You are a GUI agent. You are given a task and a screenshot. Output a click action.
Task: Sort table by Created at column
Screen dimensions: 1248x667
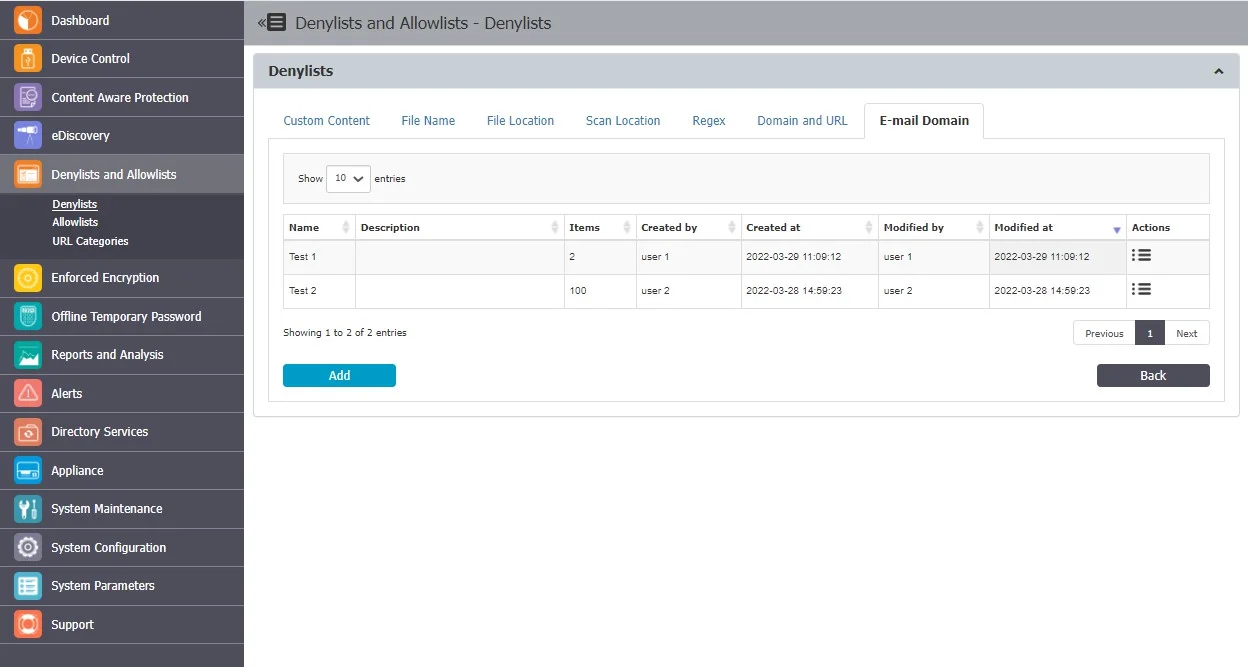point(810,227)
